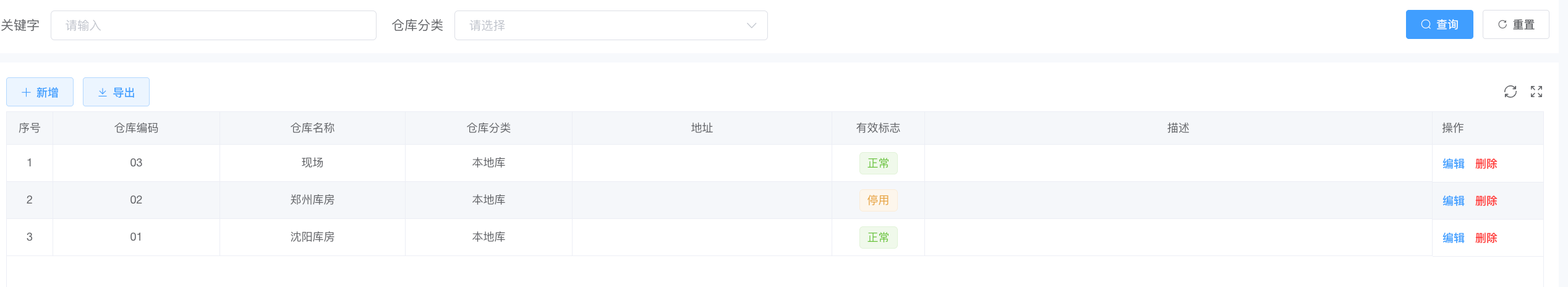Edit the 郑州库房 row
1568x287 pixels.
click(x=1453, y=201)
